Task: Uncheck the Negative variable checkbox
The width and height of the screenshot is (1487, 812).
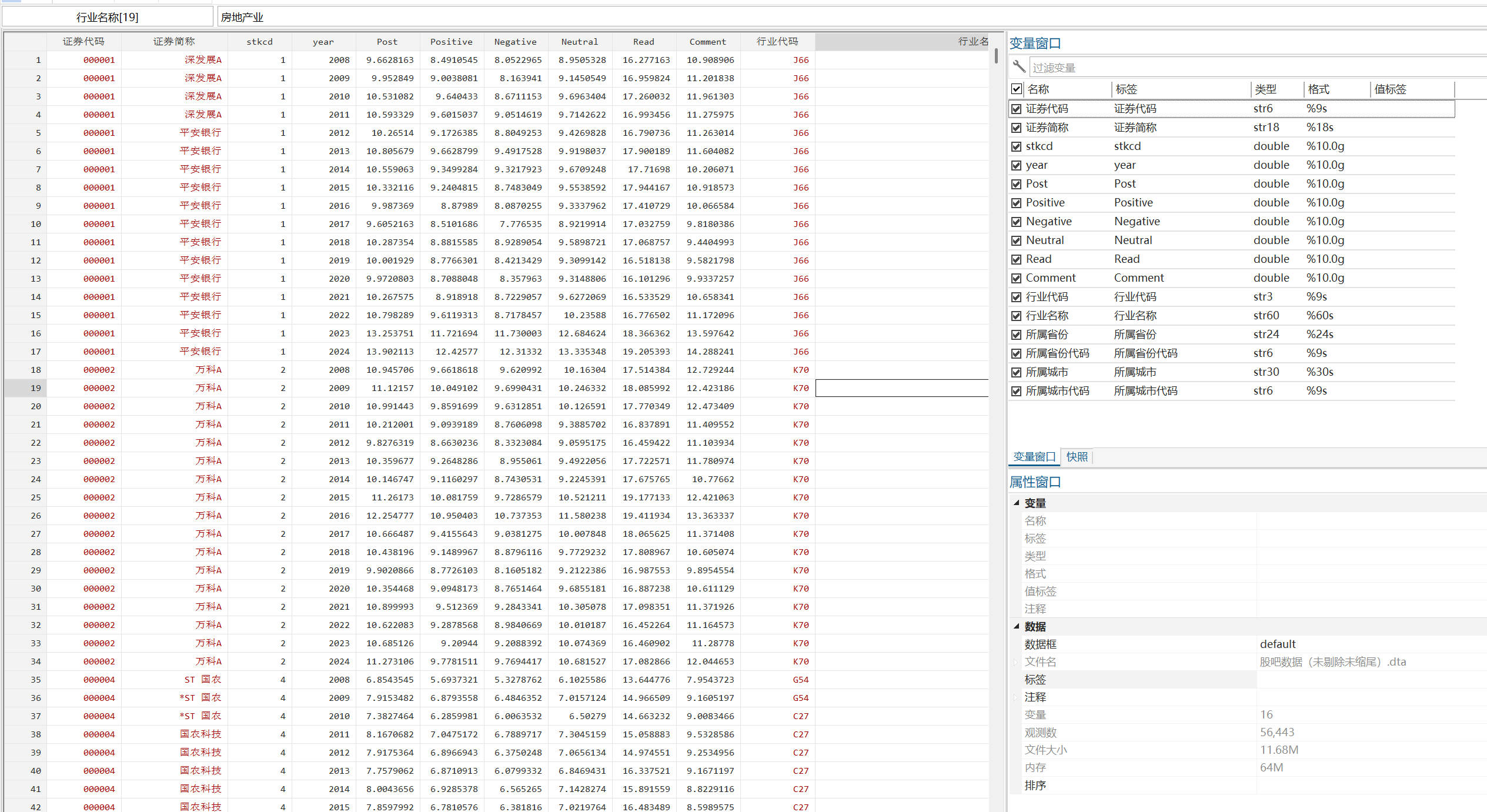Action: [1017, 222]
